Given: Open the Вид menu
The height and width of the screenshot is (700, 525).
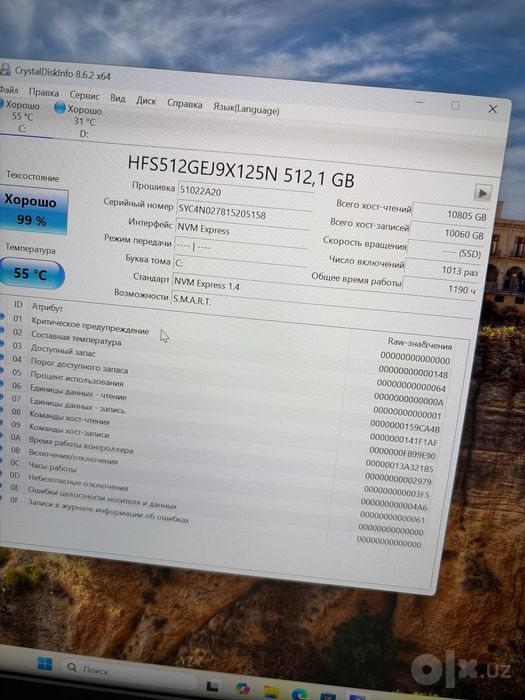Looking at the screenshot, I should tap(118, 98).
